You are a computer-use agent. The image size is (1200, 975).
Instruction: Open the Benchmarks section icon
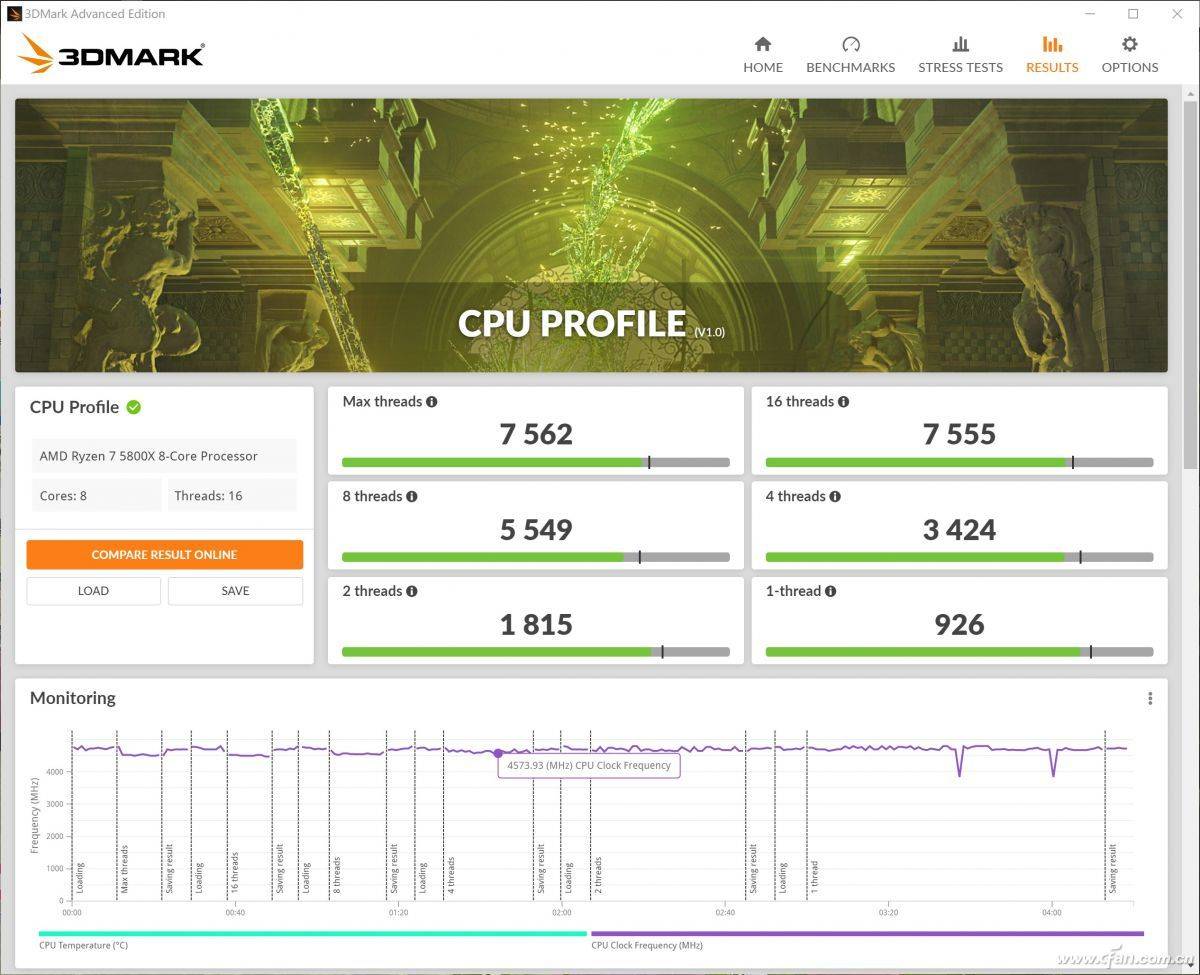click(850, 45)
